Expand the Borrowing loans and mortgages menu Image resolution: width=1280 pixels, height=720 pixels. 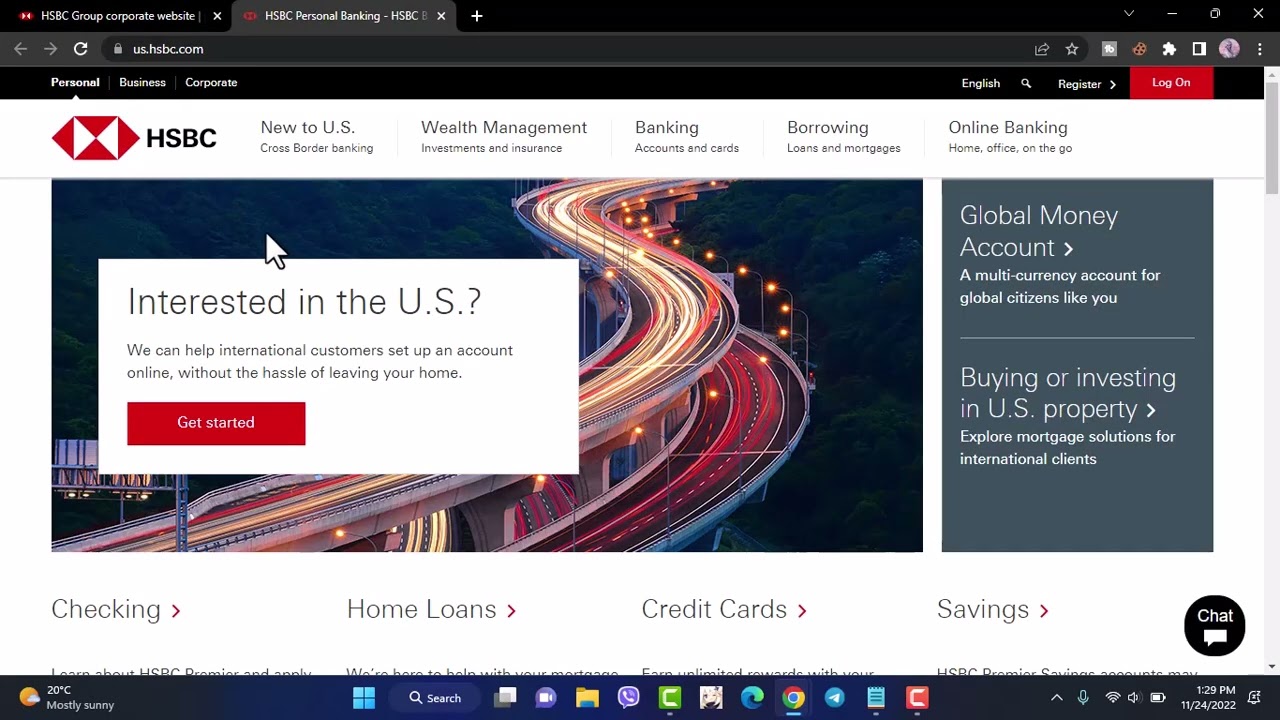pyautogui.click(x=844, y=137)
